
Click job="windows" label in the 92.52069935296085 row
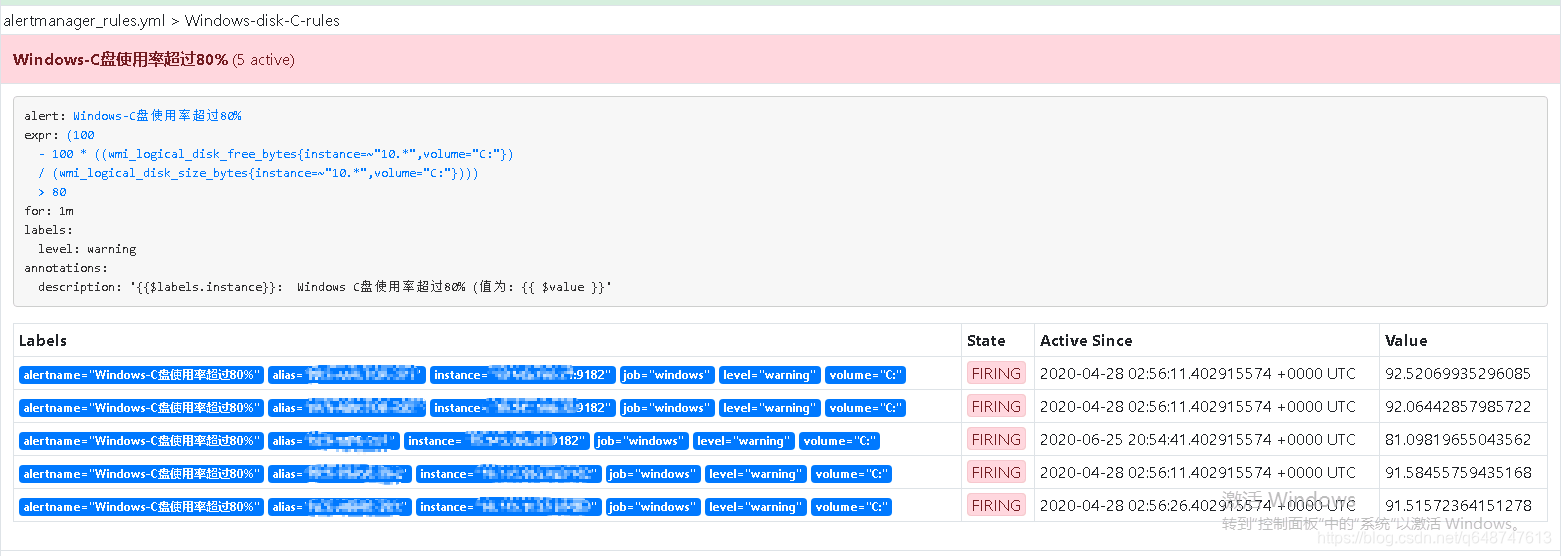[667, 375]
